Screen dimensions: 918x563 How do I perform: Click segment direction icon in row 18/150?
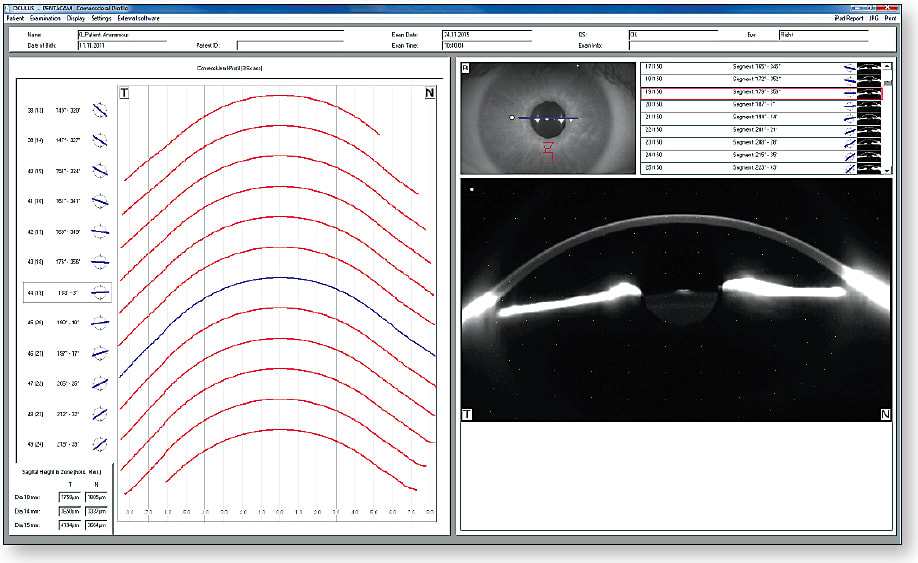(850, 80)
